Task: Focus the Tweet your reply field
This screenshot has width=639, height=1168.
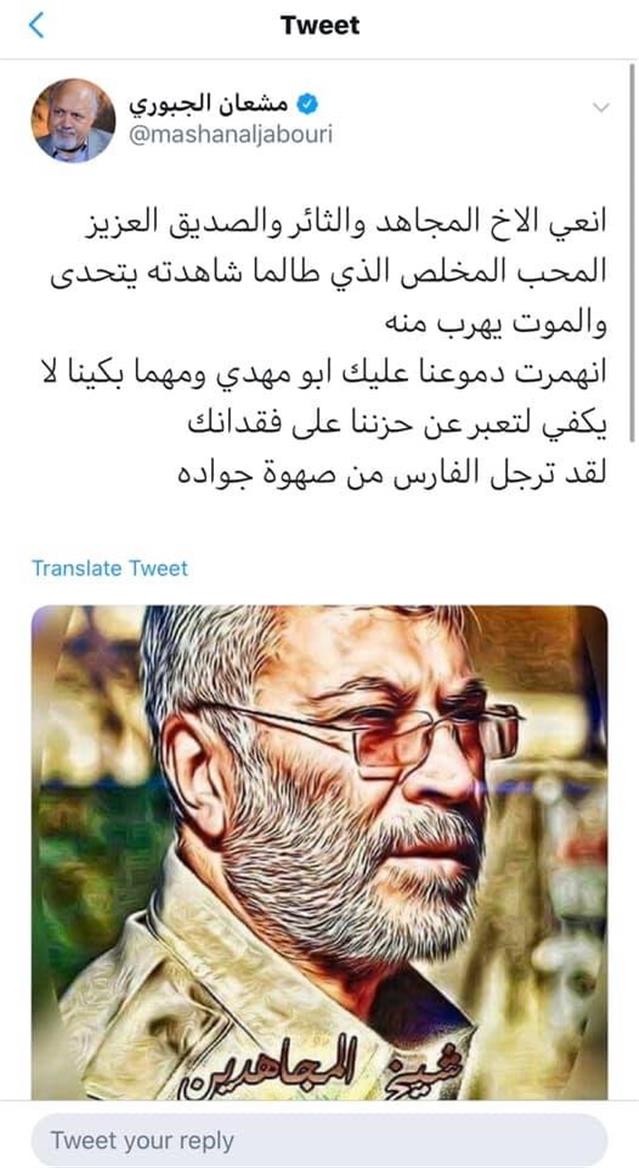Action: (x=320, y=1140)
